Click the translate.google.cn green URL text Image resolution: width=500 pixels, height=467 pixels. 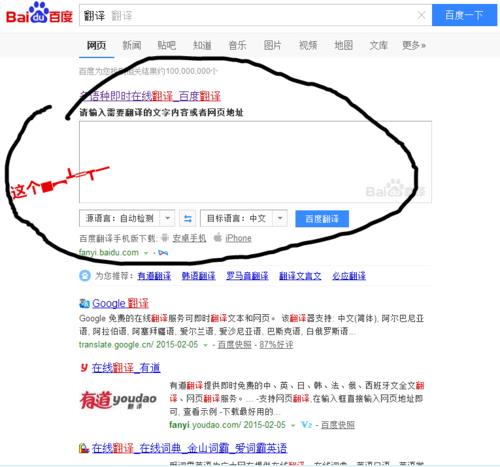coord(138,345)
